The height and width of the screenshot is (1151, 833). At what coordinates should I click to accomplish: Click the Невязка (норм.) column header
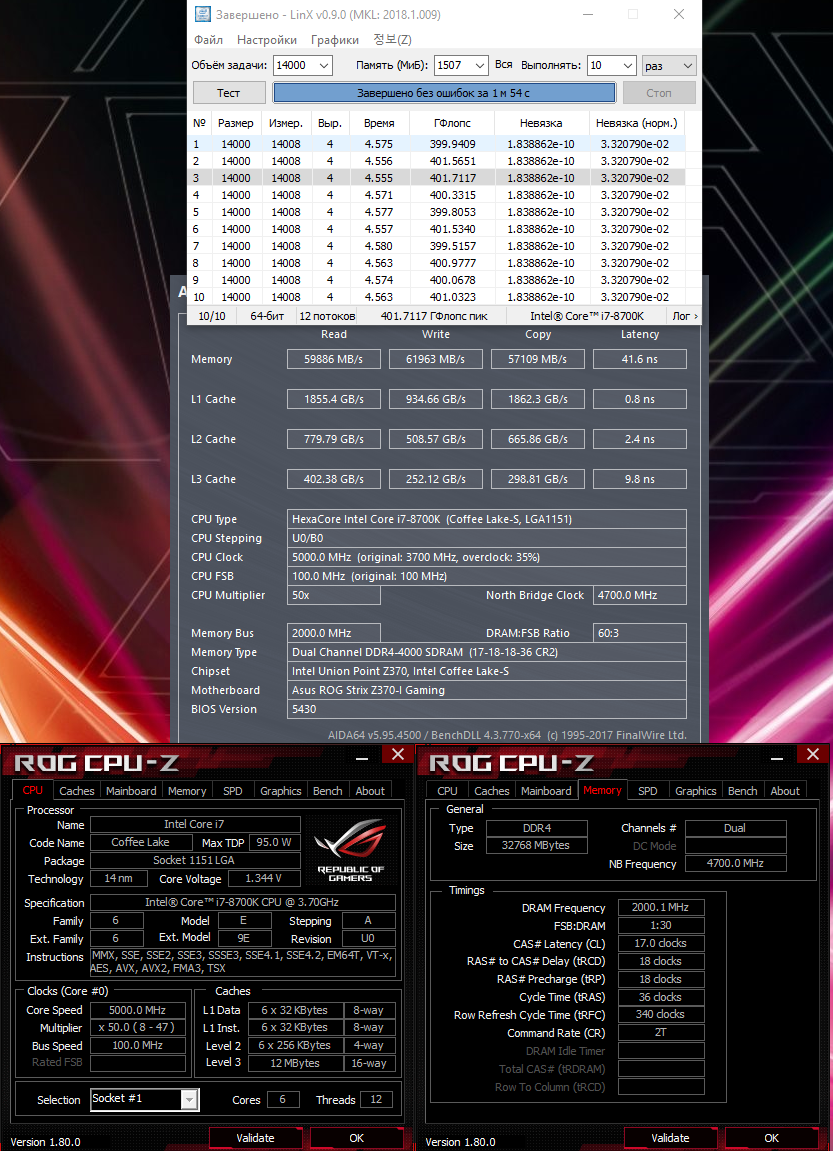636,123
